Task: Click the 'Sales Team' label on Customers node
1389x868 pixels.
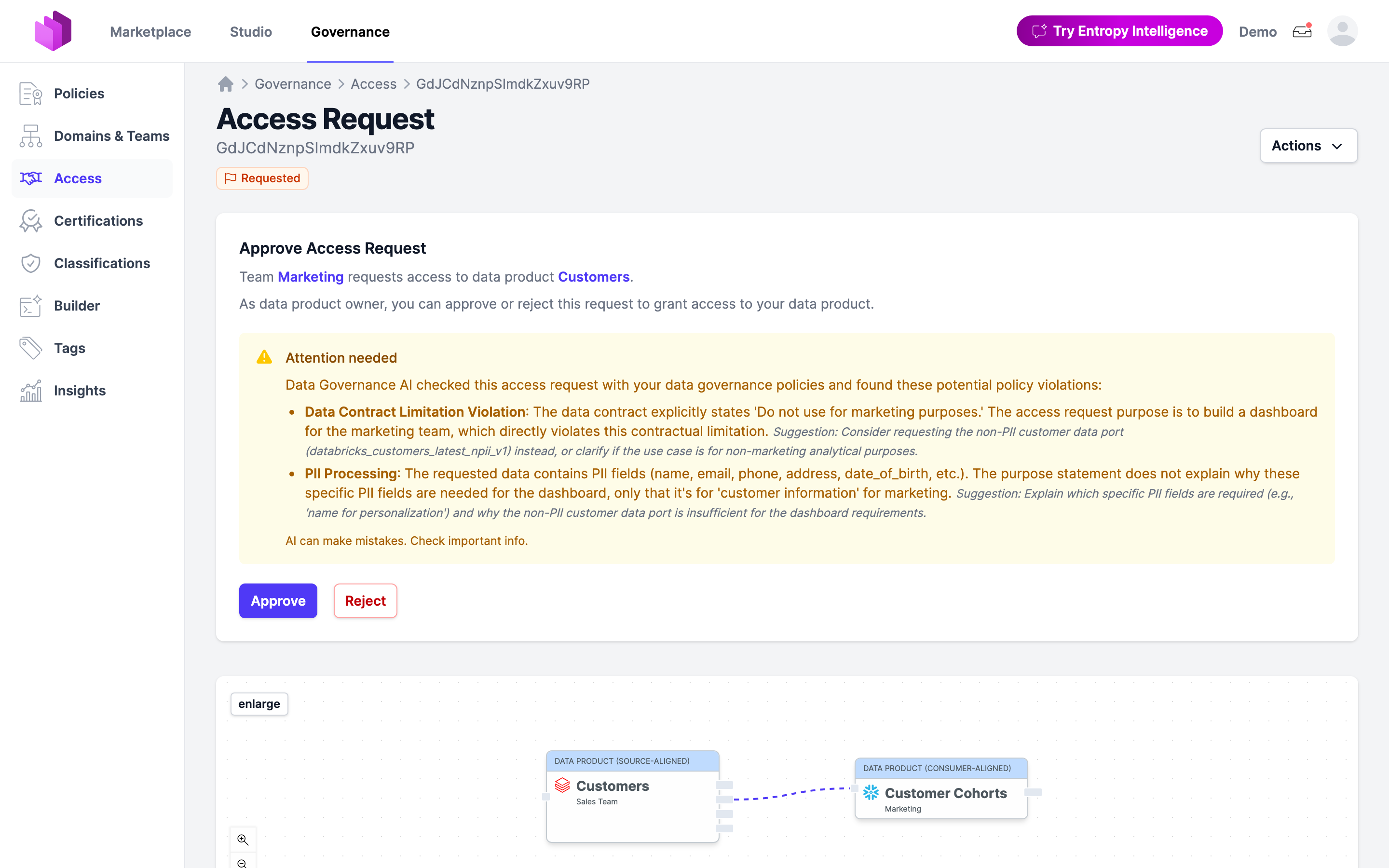Action: [597, 801]
